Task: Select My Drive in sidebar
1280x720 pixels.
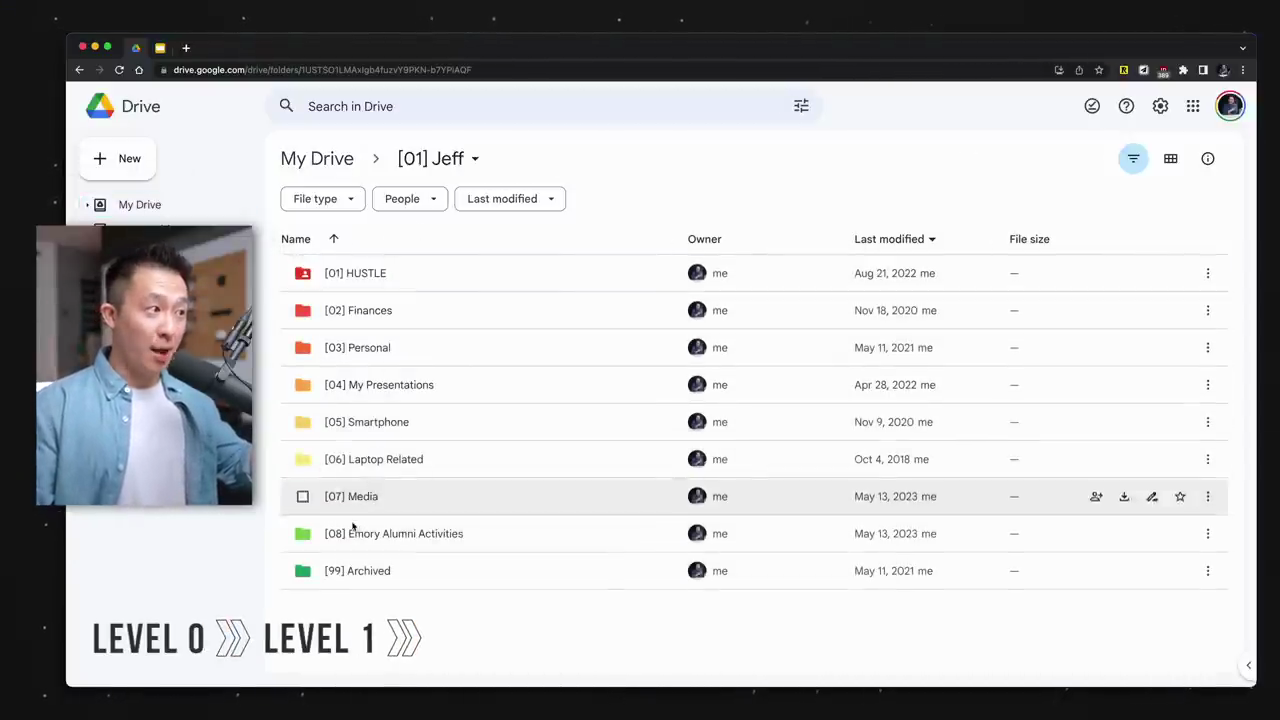Action: click(x=139, y=205)
